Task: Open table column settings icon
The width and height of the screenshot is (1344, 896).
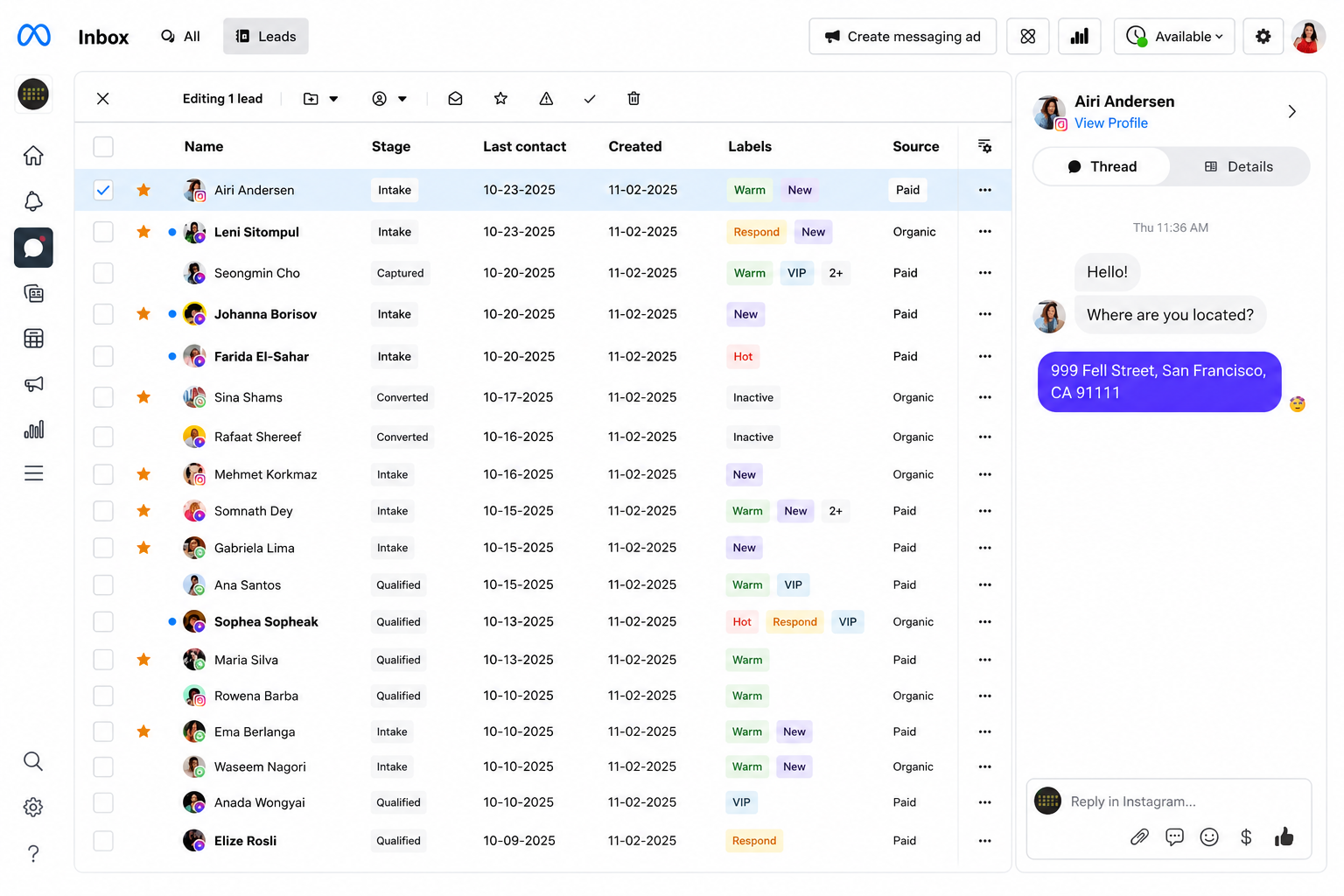Action: point(984,146)
